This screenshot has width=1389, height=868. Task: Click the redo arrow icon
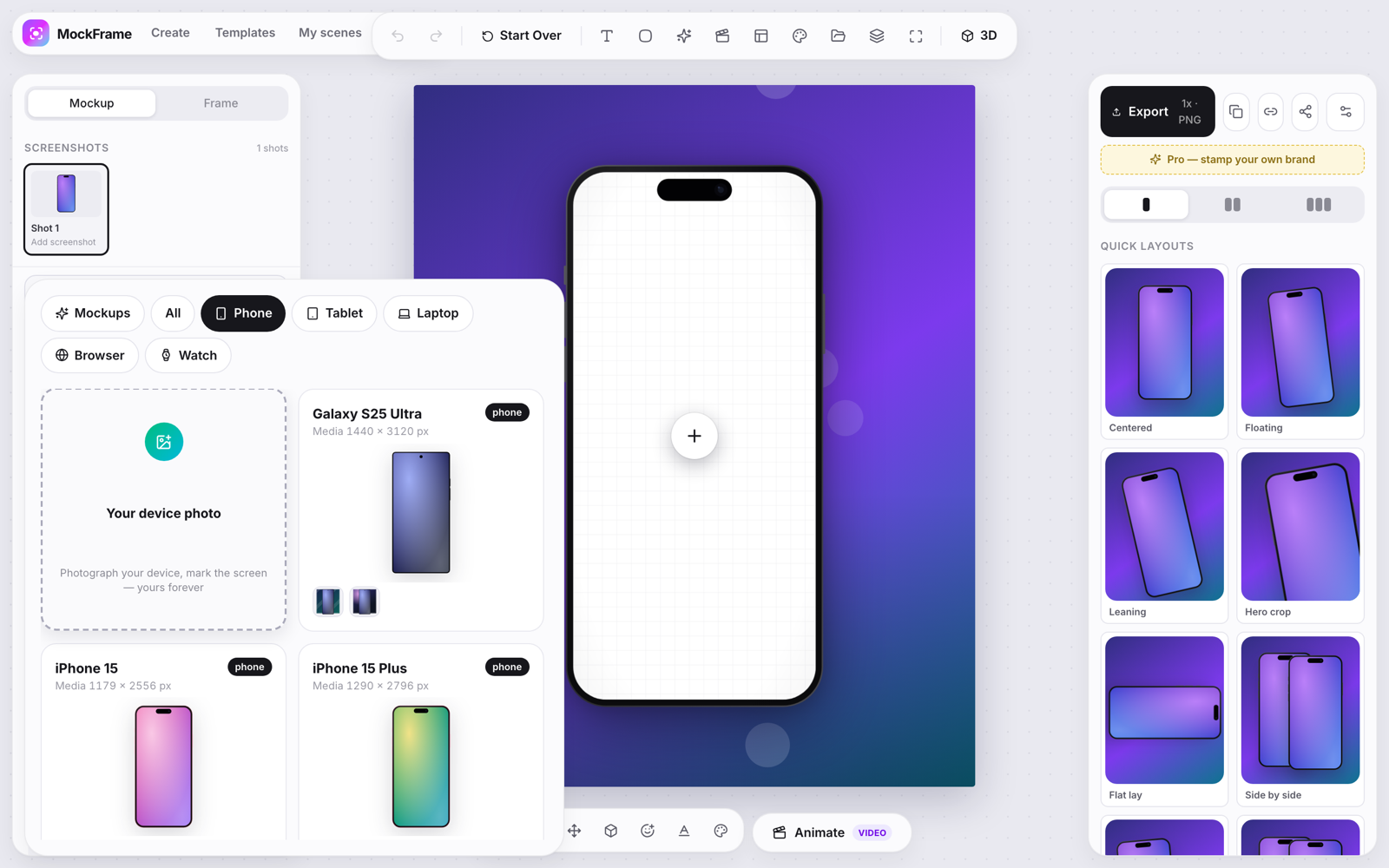pos(436,36)
